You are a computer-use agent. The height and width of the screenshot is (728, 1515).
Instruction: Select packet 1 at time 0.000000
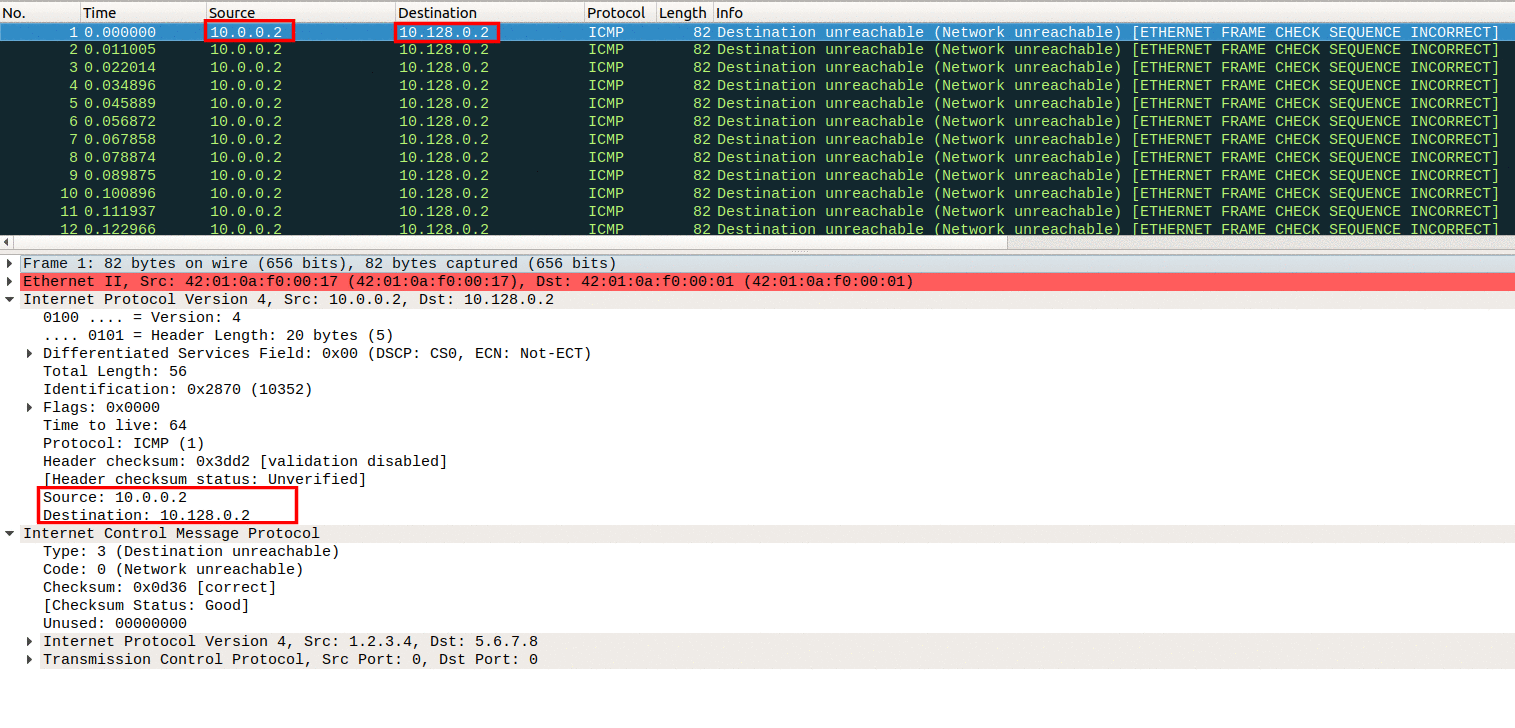[757, 32]
